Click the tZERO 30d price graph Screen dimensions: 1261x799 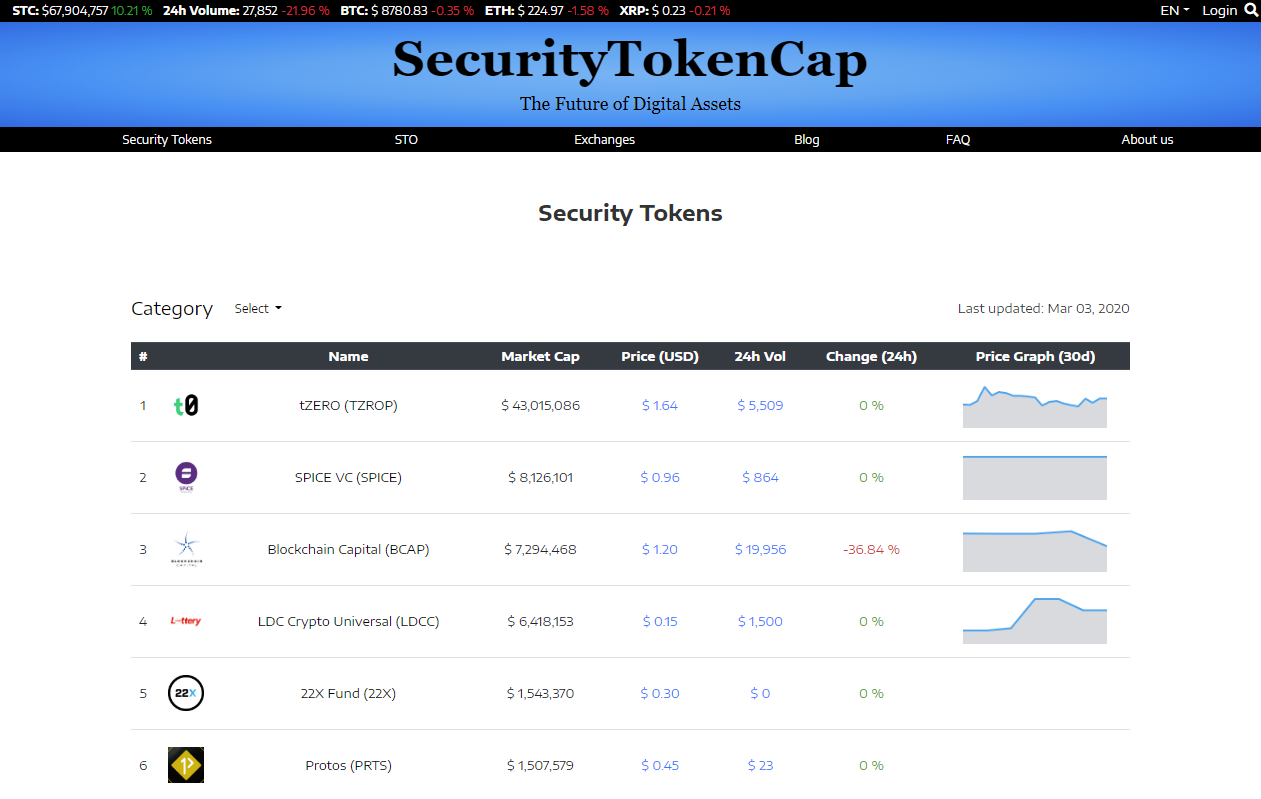1035,406
